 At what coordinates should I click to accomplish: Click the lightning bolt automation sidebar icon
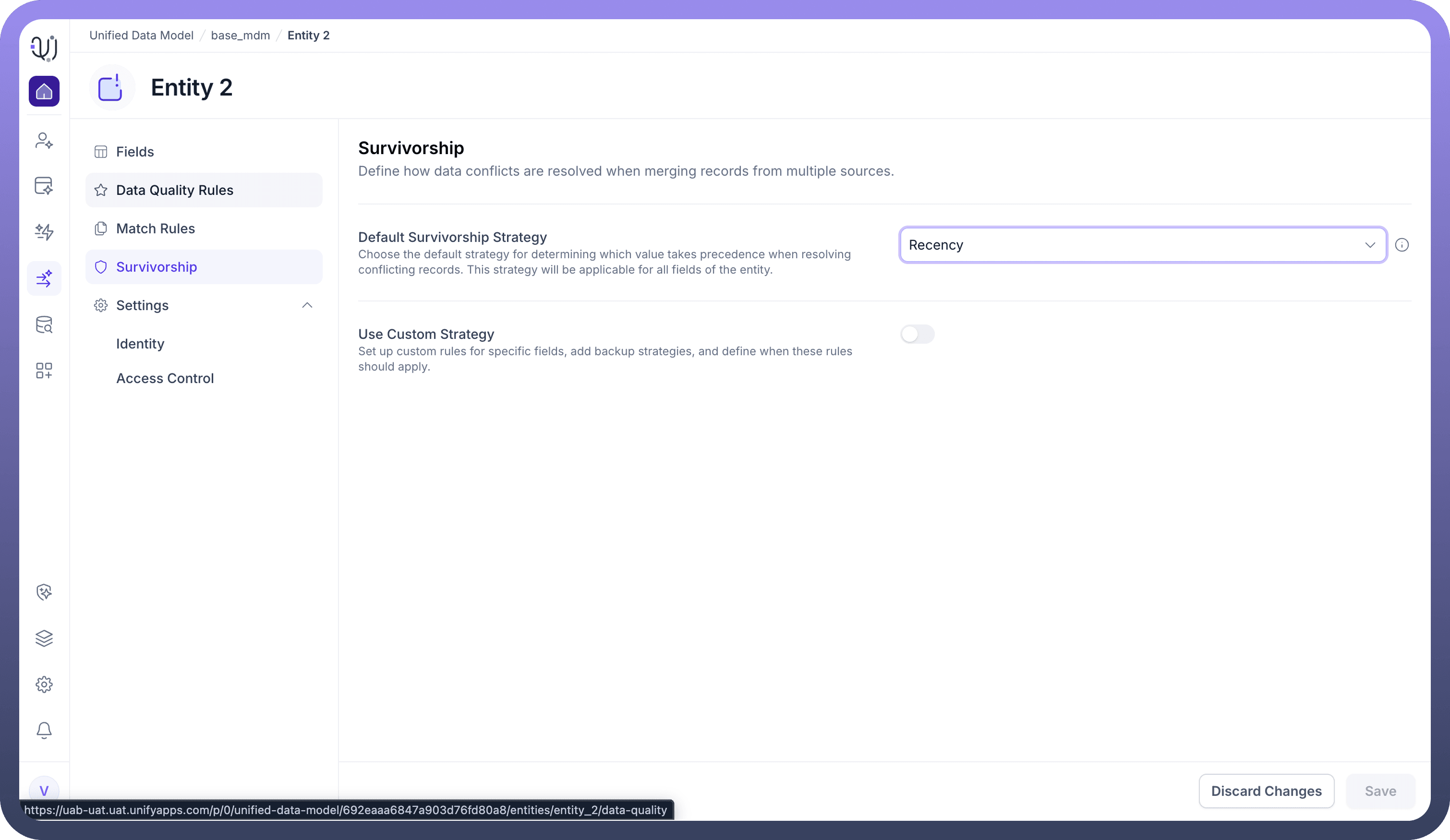tap(44, 232)
